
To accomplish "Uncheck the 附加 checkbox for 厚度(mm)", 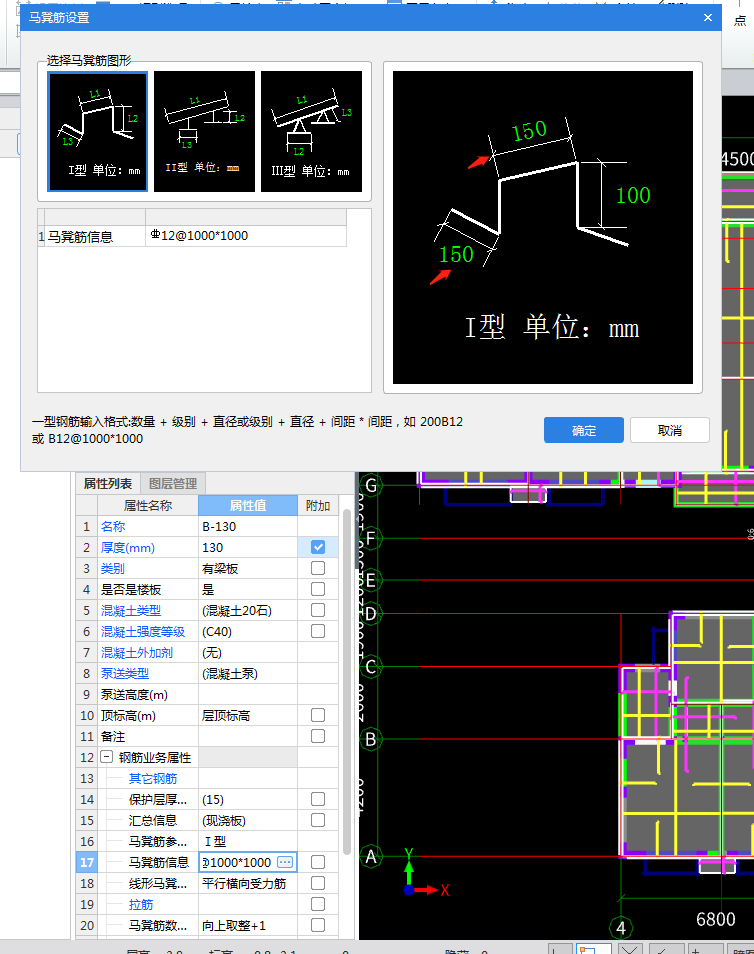I will [318, 547].
